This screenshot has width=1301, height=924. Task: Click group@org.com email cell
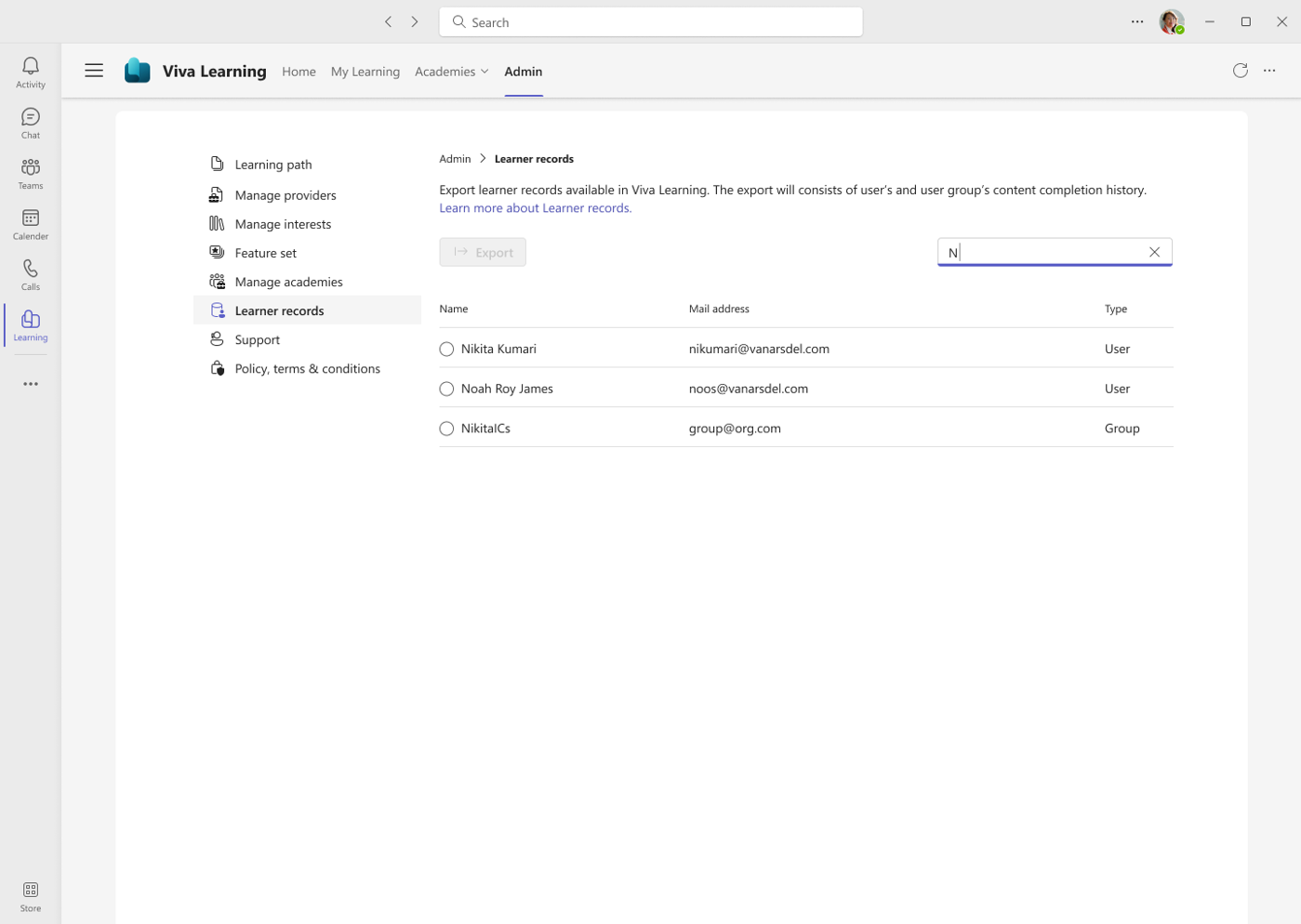point(735,429)
